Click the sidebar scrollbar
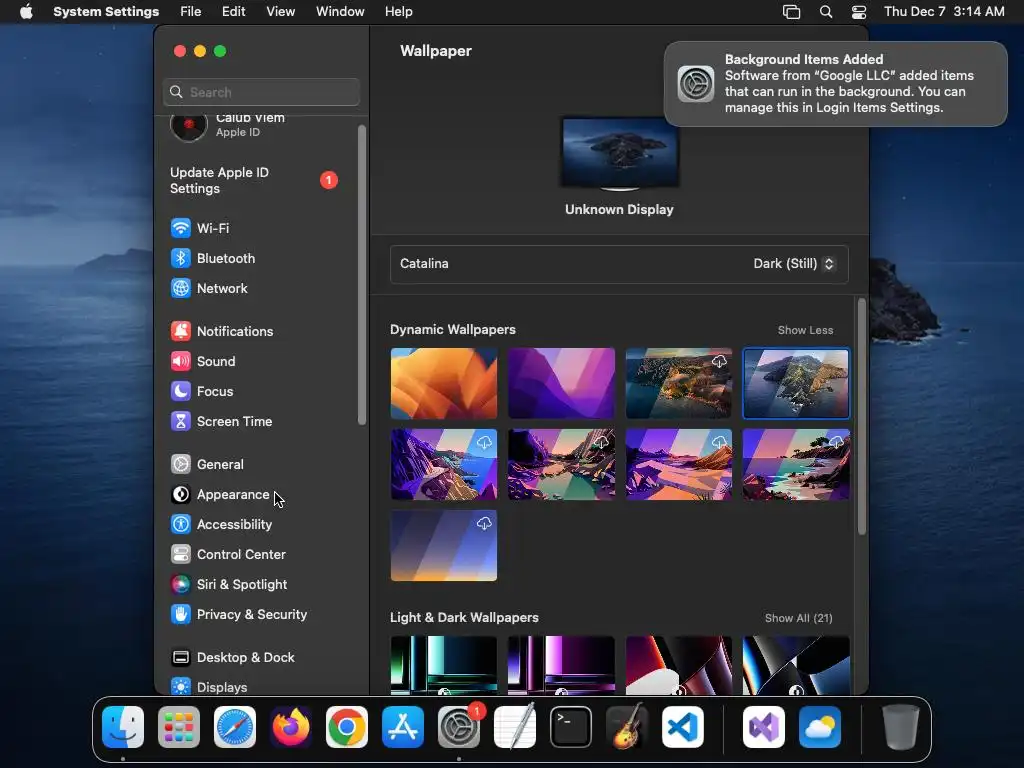Viewport: 1024px width, 768px height. (x=362, y=275)
